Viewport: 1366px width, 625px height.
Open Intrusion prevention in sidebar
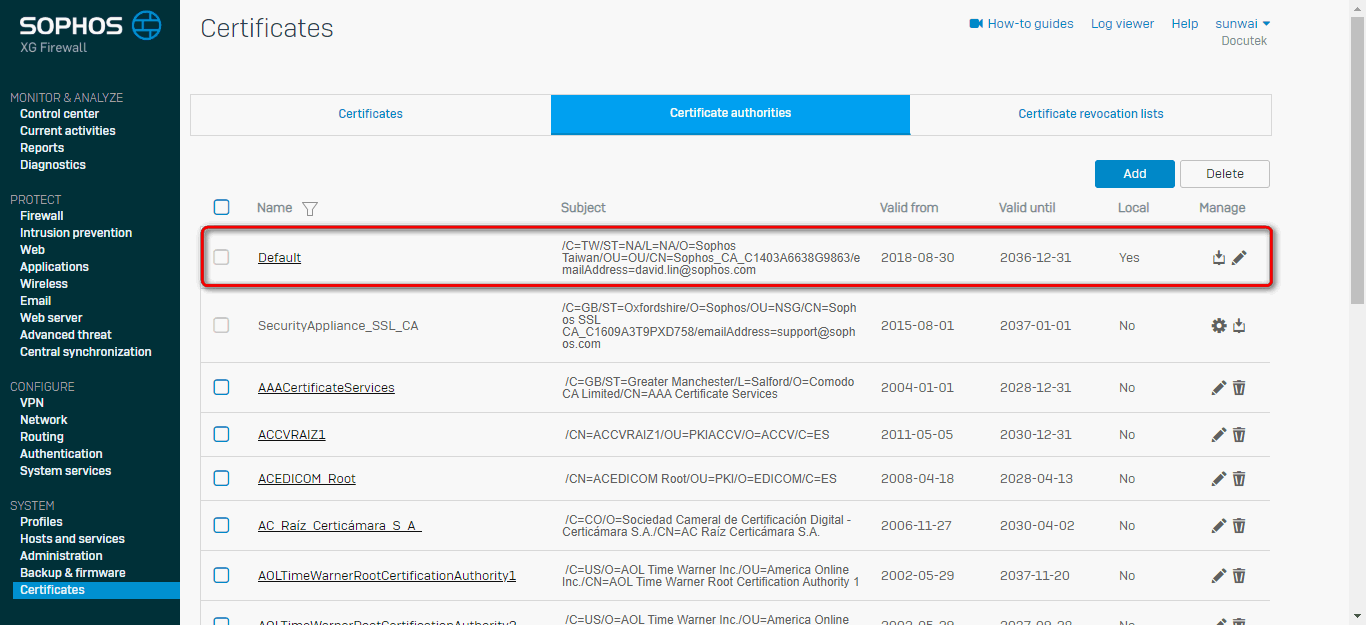[x=76, y=233]
